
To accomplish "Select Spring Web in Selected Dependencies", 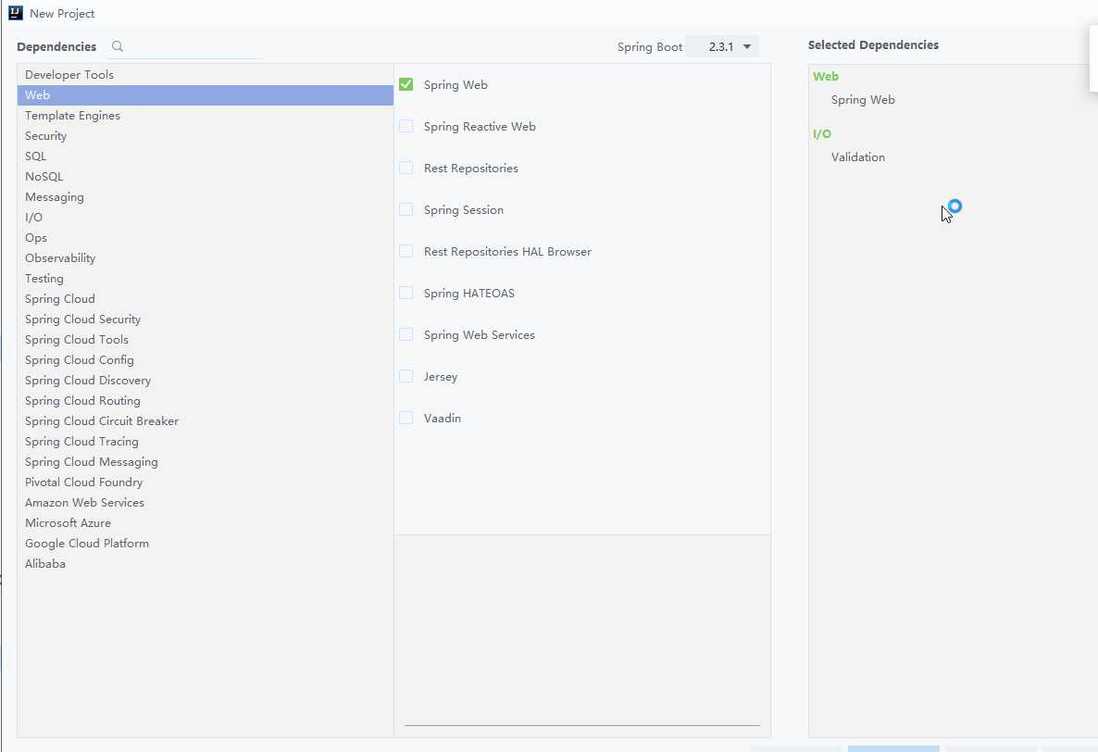I will click(863, 99).
